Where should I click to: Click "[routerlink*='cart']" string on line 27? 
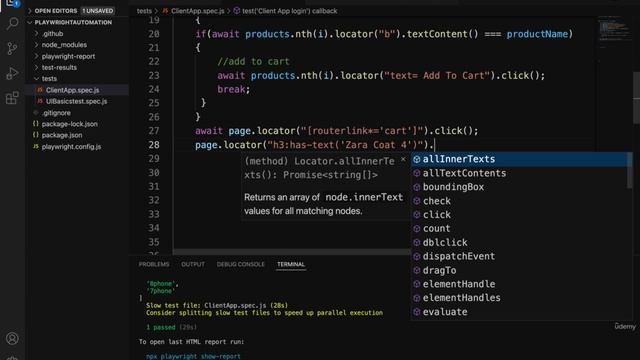click(x=362, y=131)
